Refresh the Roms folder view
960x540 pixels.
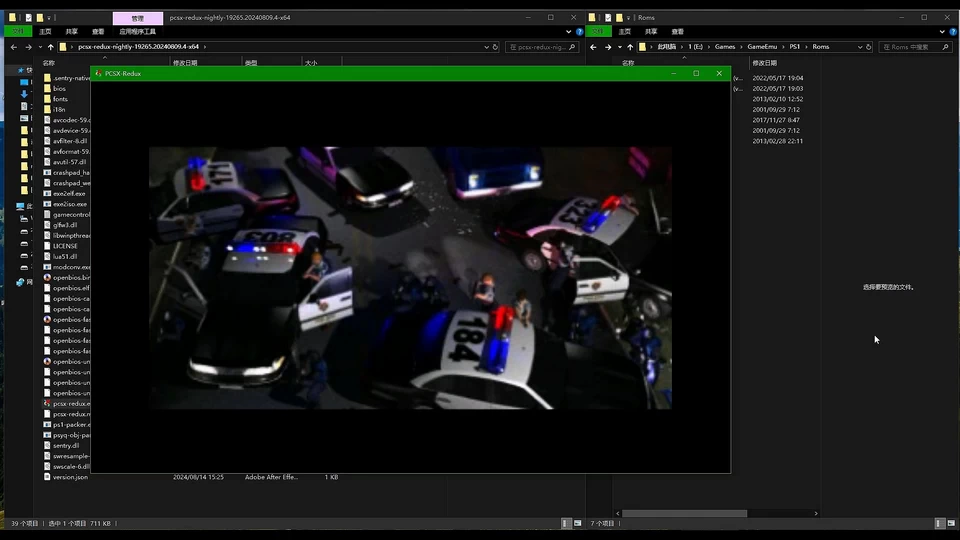point(868,47)
